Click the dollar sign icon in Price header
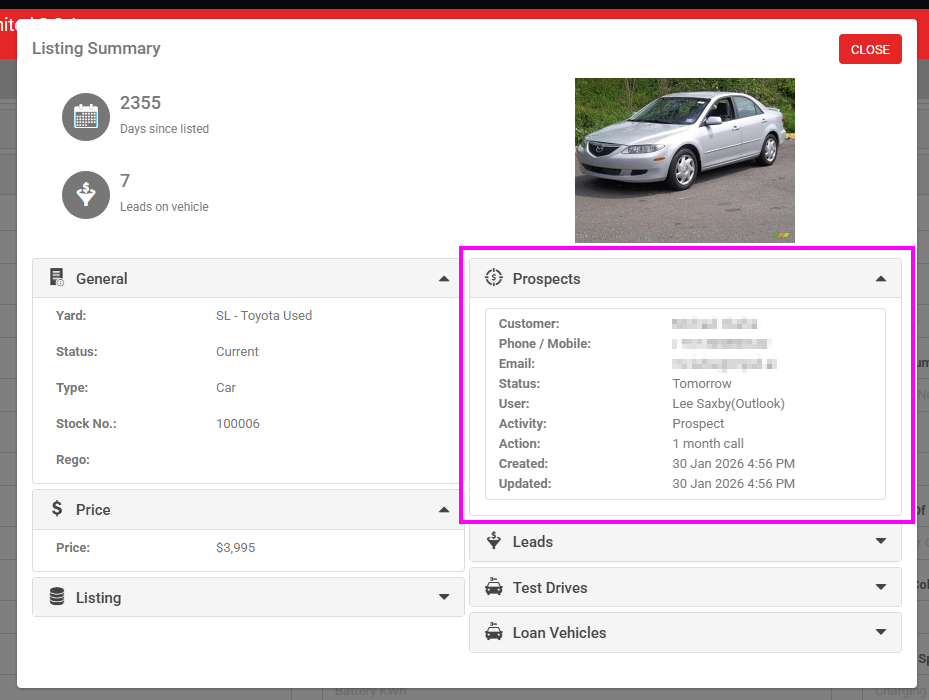Screen dimensions: 929x700 pos(57,509)
